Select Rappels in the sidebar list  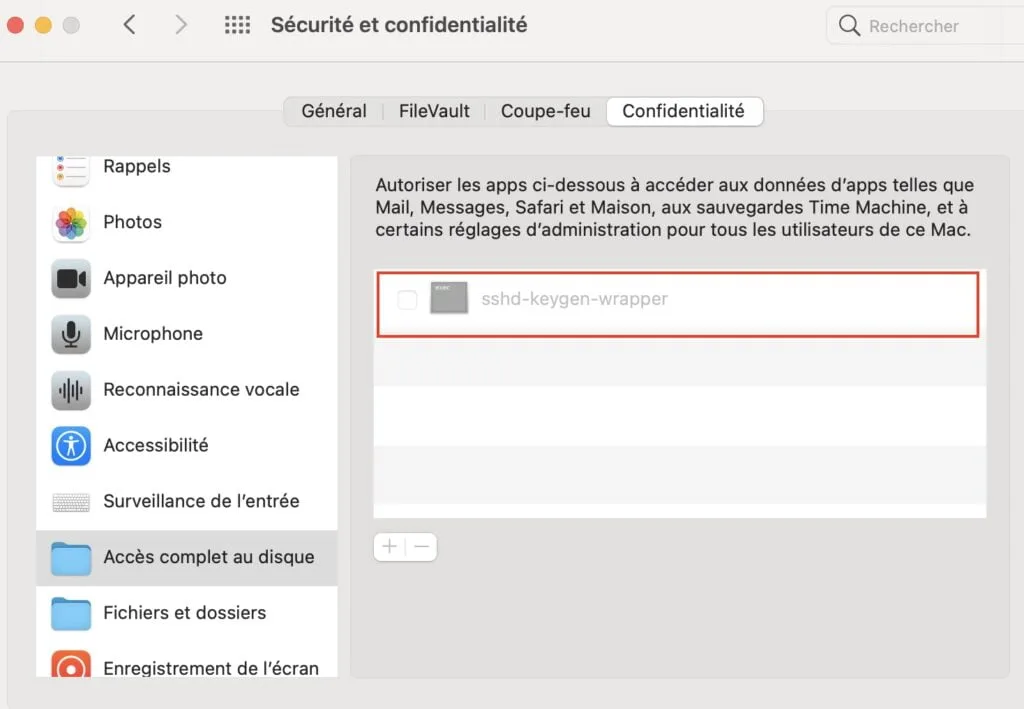click(x=137, y=167)
